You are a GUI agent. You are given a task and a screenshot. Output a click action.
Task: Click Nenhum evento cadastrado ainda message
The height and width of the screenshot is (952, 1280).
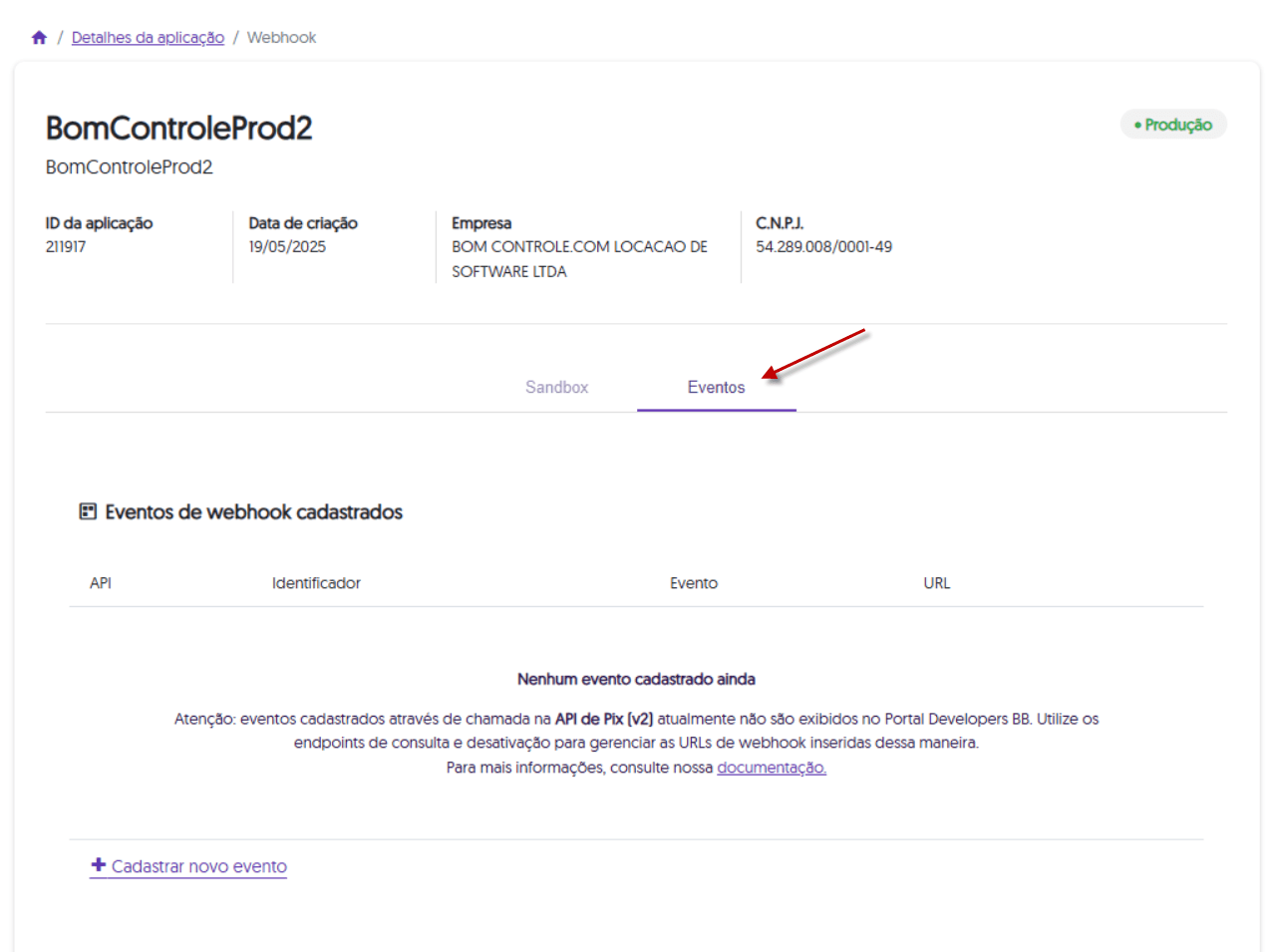pos(636,679)
